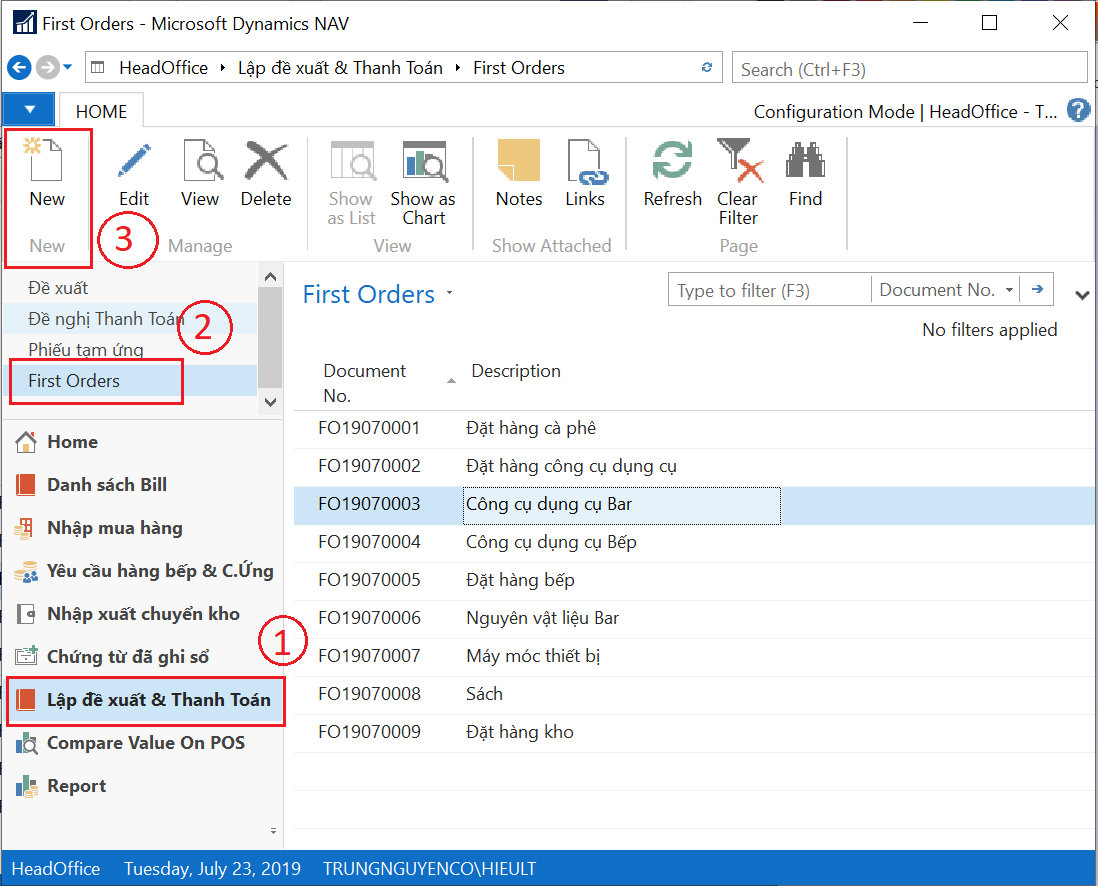This screenshot has width=1098, height=886.
Task: Select the Đặt hàng kho row
Action: (693, 732)
